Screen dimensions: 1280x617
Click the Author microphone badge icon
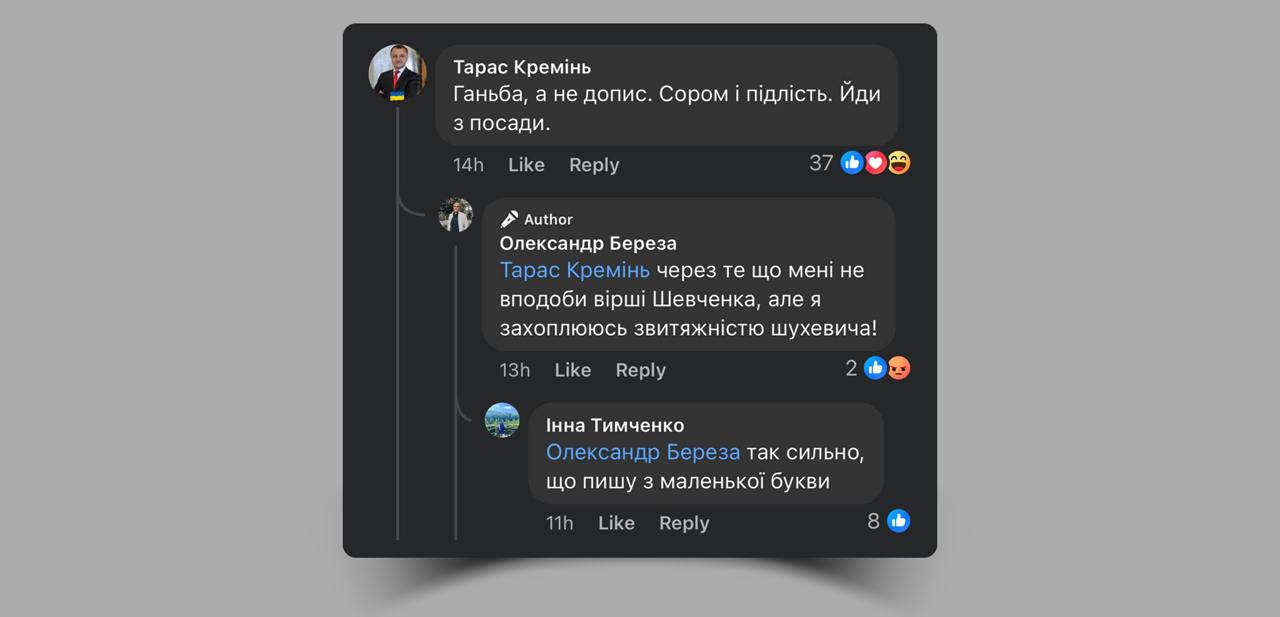[510, 219]
